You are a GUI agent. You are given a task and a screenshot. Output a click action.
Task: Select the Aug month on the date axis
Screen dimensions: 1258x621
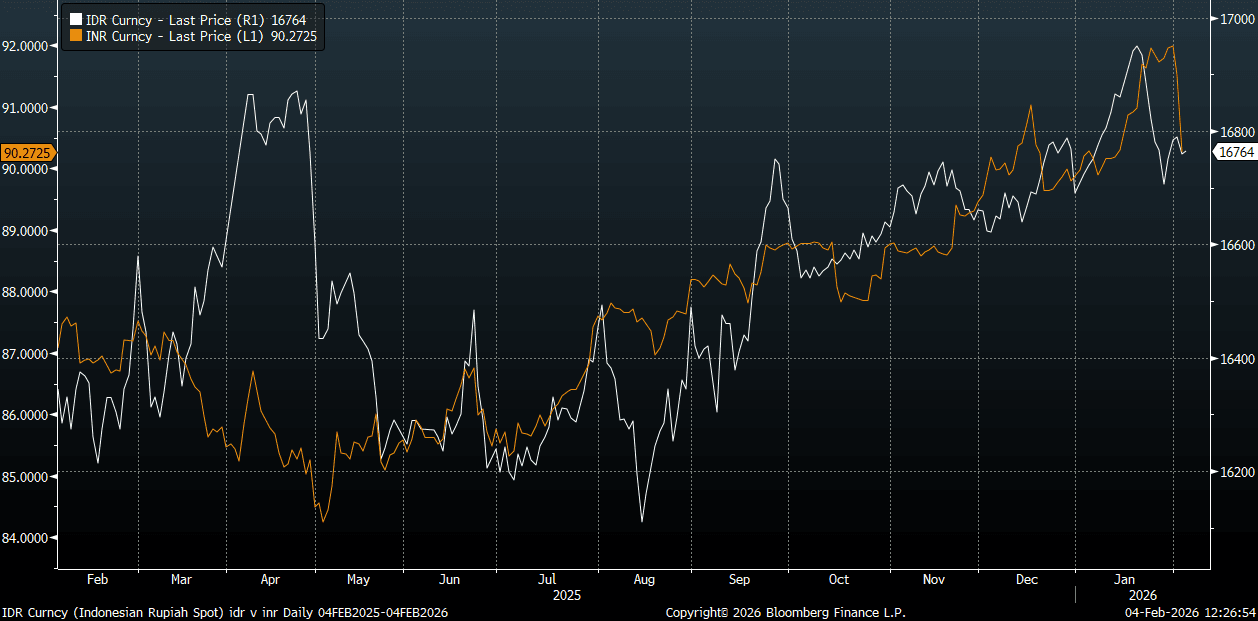(643, 579)
